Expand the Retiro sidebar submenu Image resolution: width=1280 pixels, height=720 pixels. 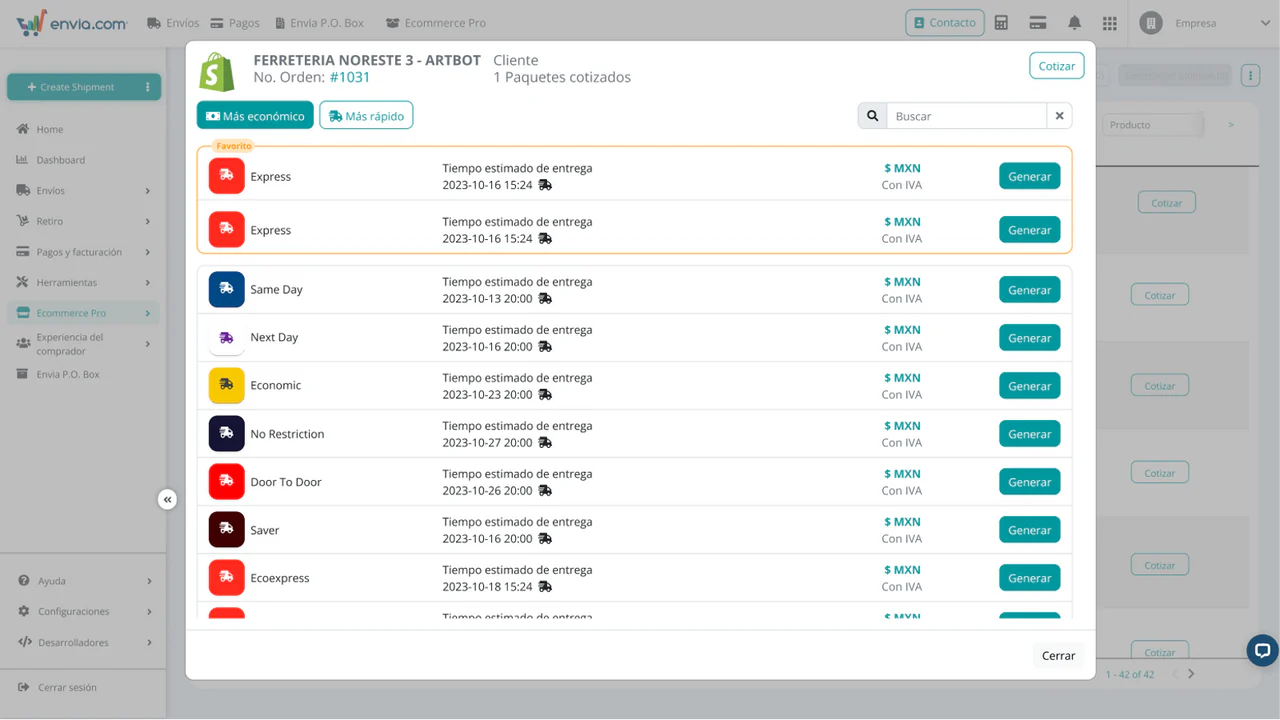(x=147, y=222)
